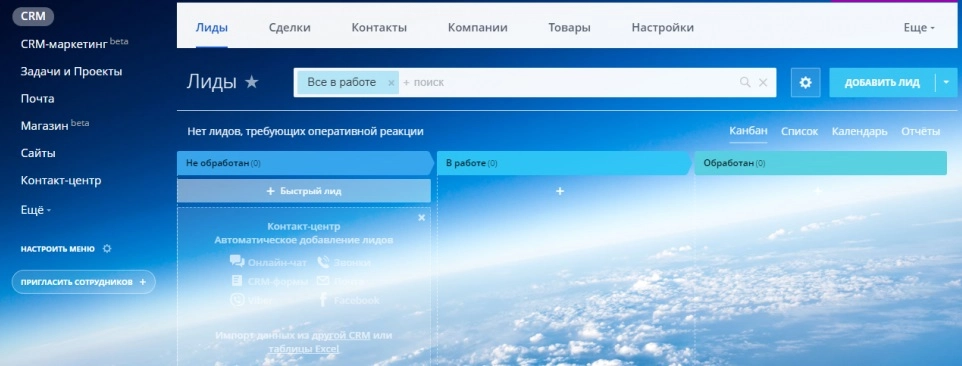
Task: Remove the 'Все в работе' filter tag
Action: coord(391,83)
